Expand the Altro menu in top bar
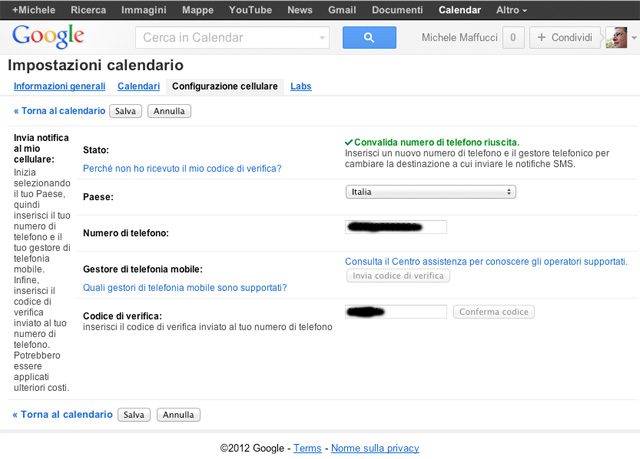 pos(512,9)
